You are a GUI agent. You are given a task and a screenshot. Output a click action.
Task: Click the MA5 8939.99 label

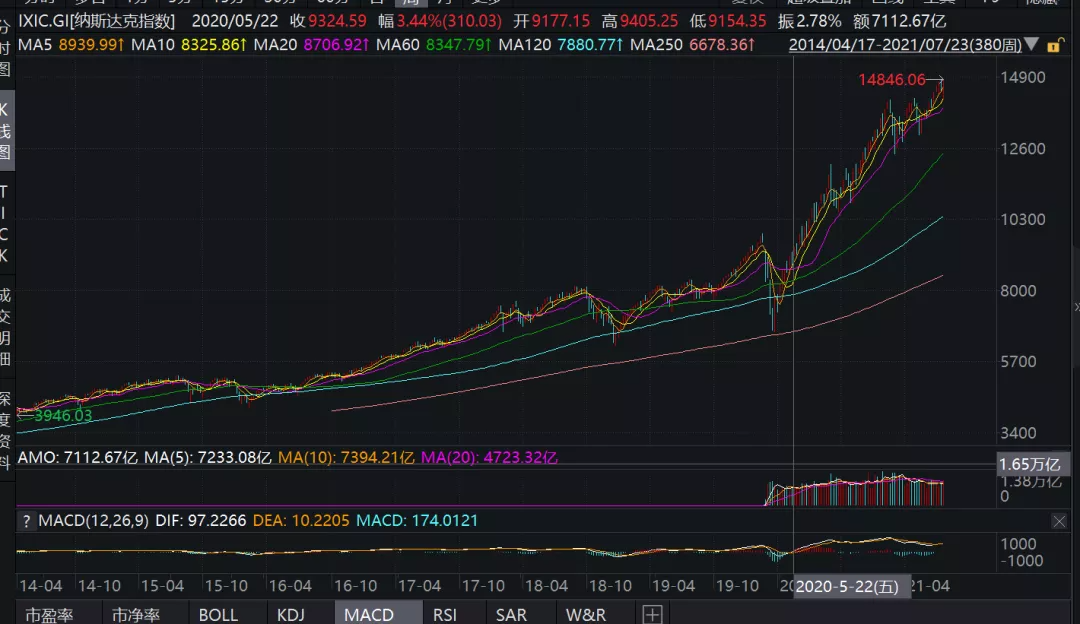pos(71,45)
